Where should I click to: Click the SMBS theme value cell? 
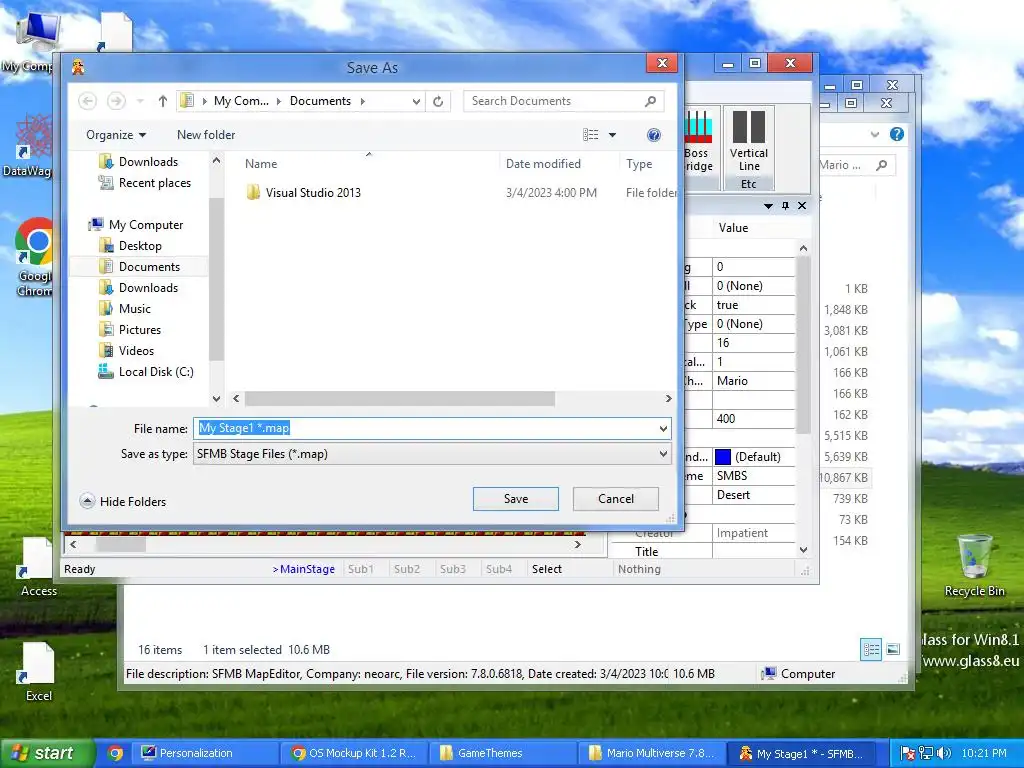click(x=754, y=476)
